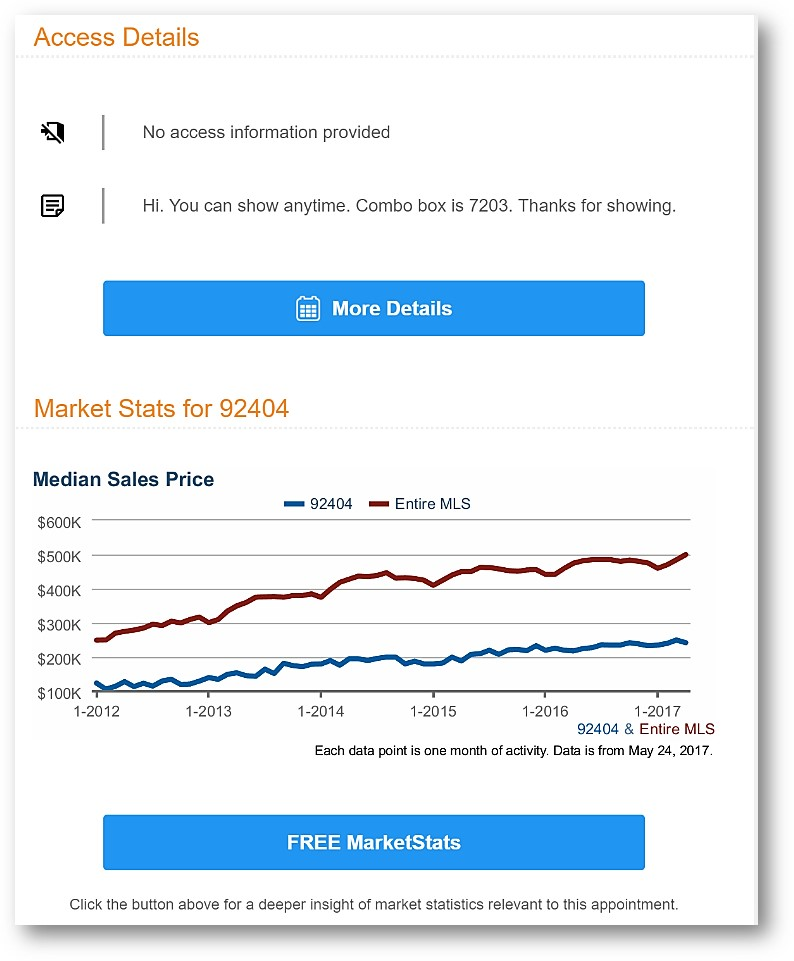
Task: Click the Access Details heading
Action: pos(116,38)
